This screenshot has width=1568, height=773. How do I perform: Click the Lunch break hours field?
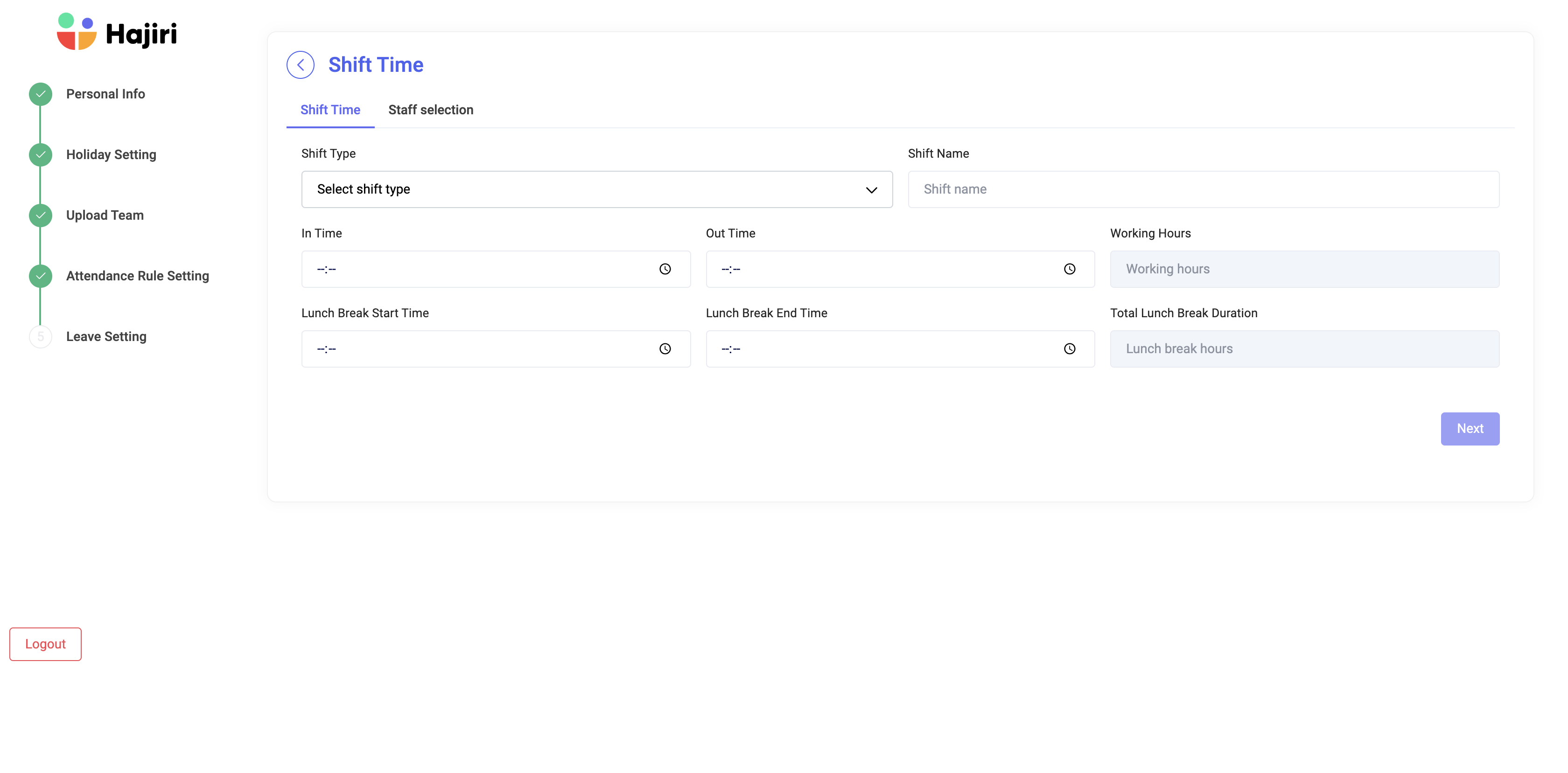point(1304,349)
